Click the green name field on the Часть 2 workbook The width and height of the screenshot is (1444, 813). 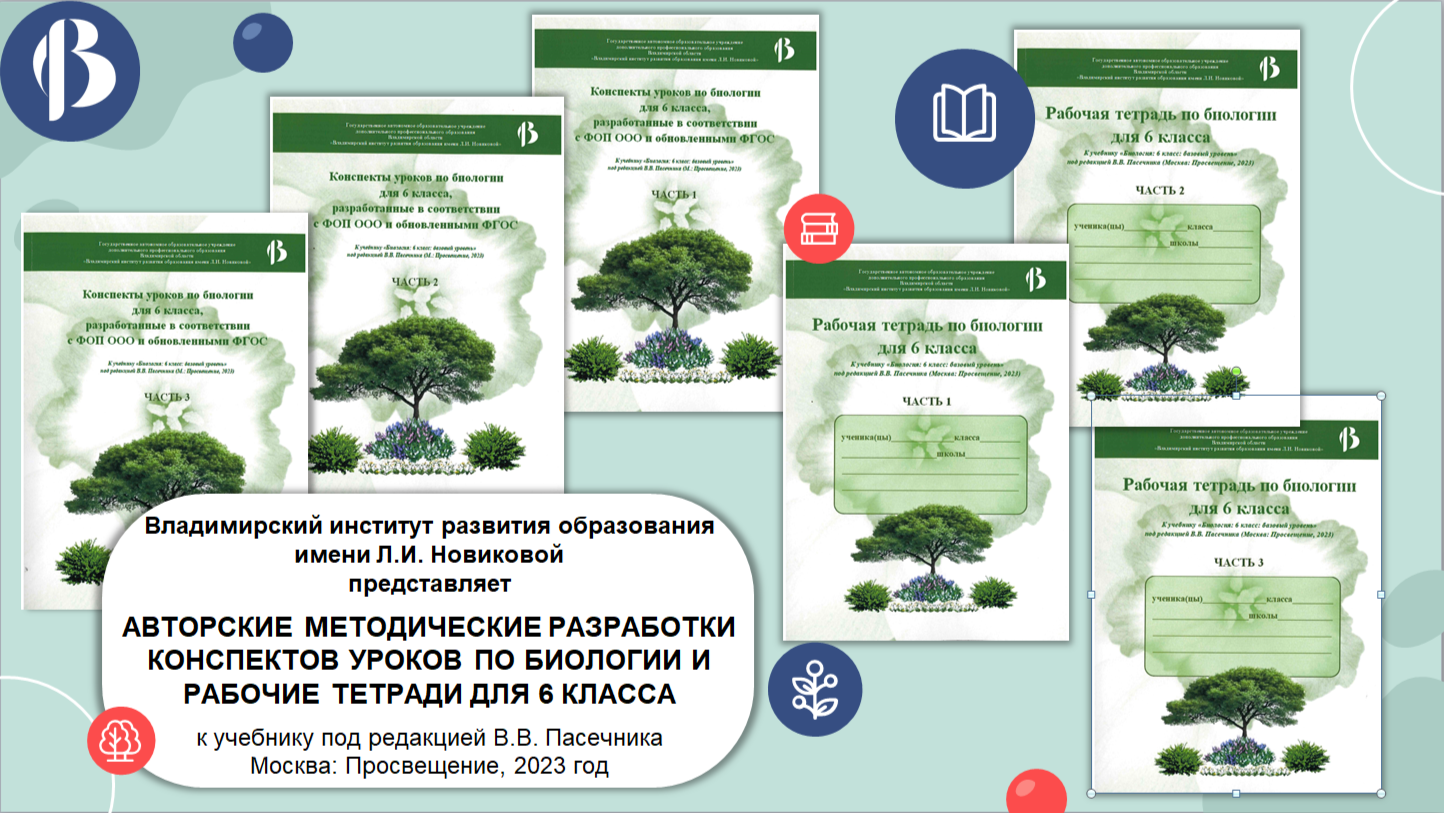point(1164,253)
